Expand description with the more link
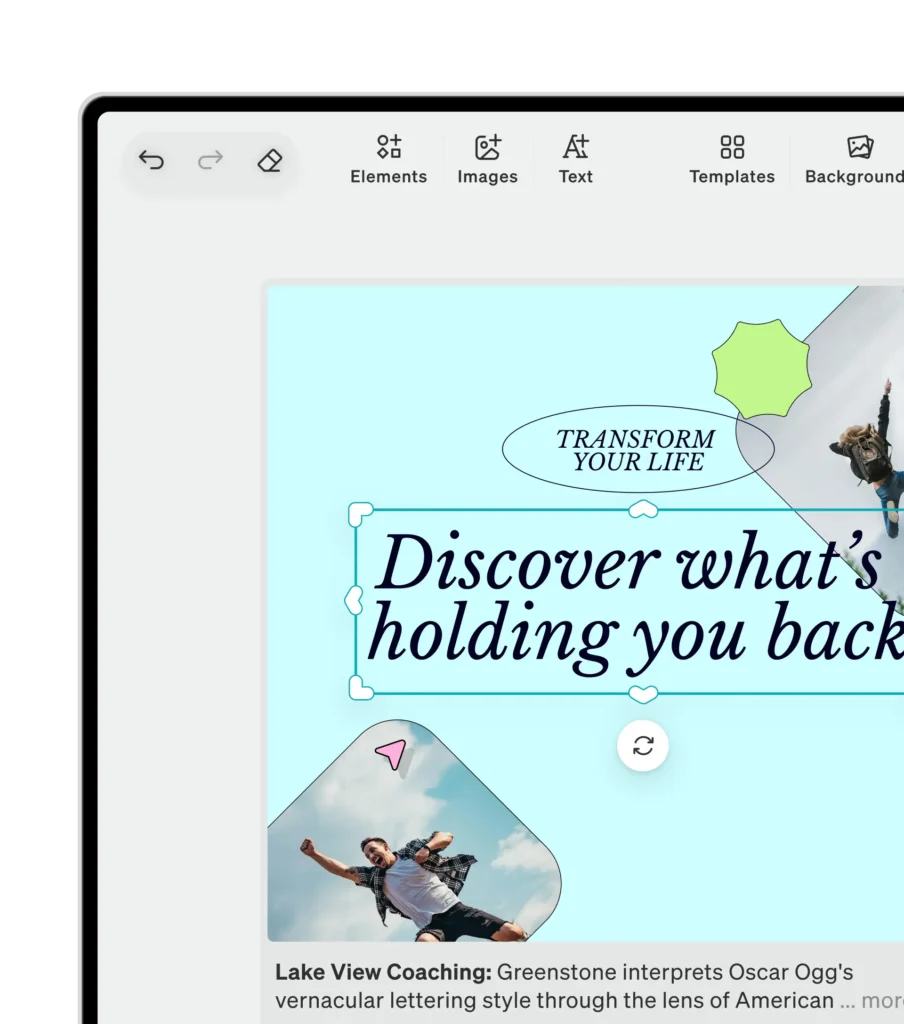This screenshot has width=904, height=1024. point(882,1000)
